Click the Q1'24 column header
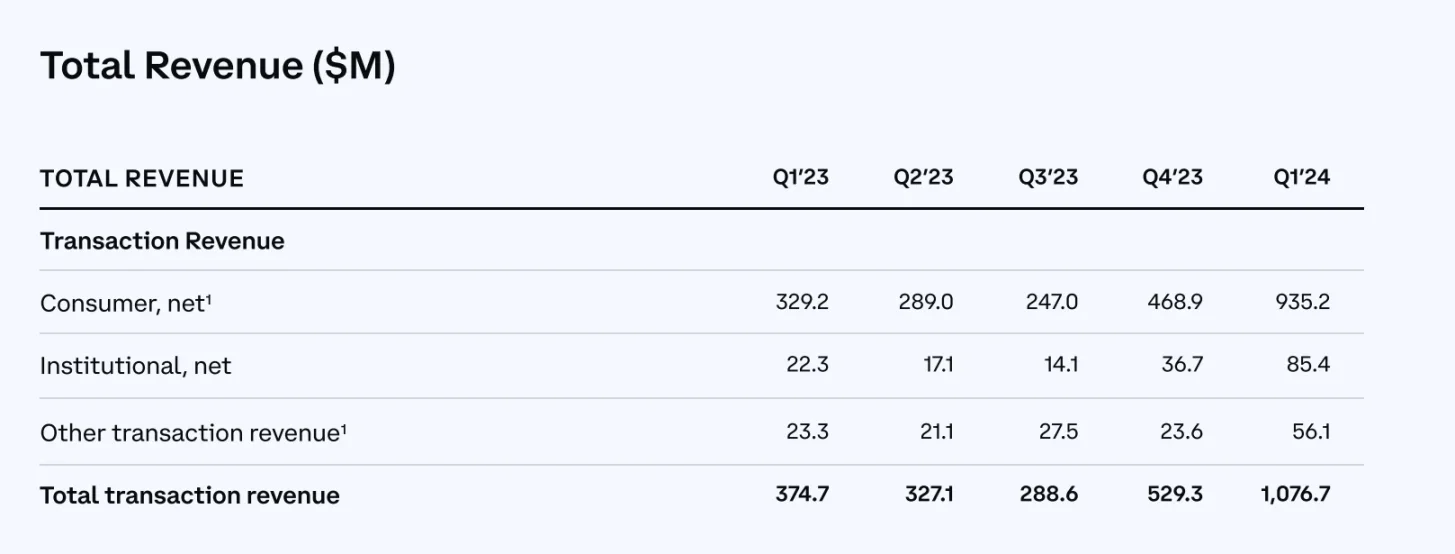Viewport: 1455px width, 554px height. [1301, 178]
